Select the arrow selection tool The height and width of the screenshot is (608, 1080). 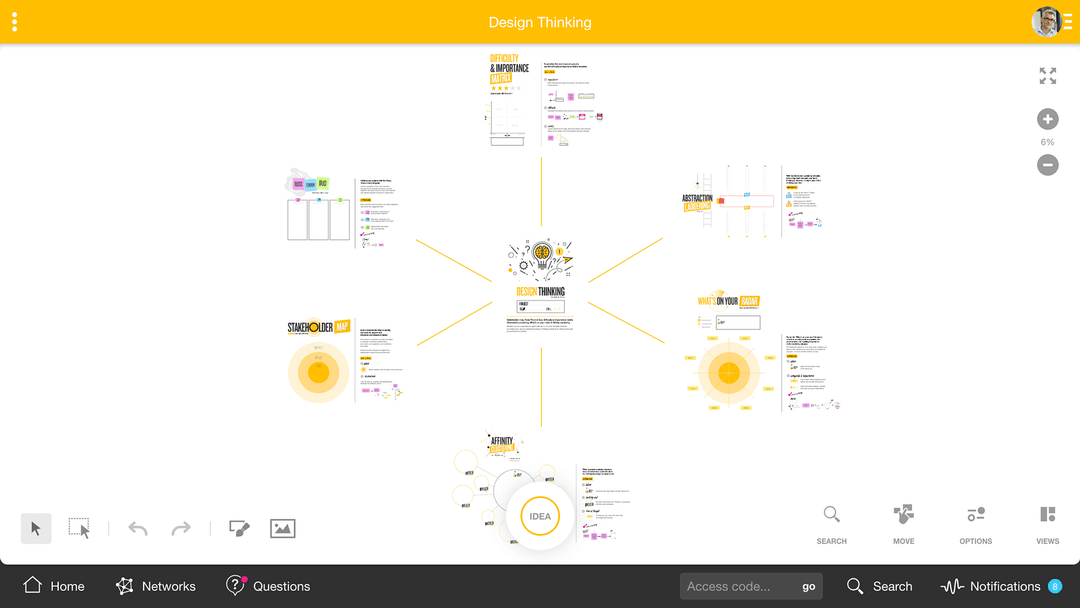point(36,528)
